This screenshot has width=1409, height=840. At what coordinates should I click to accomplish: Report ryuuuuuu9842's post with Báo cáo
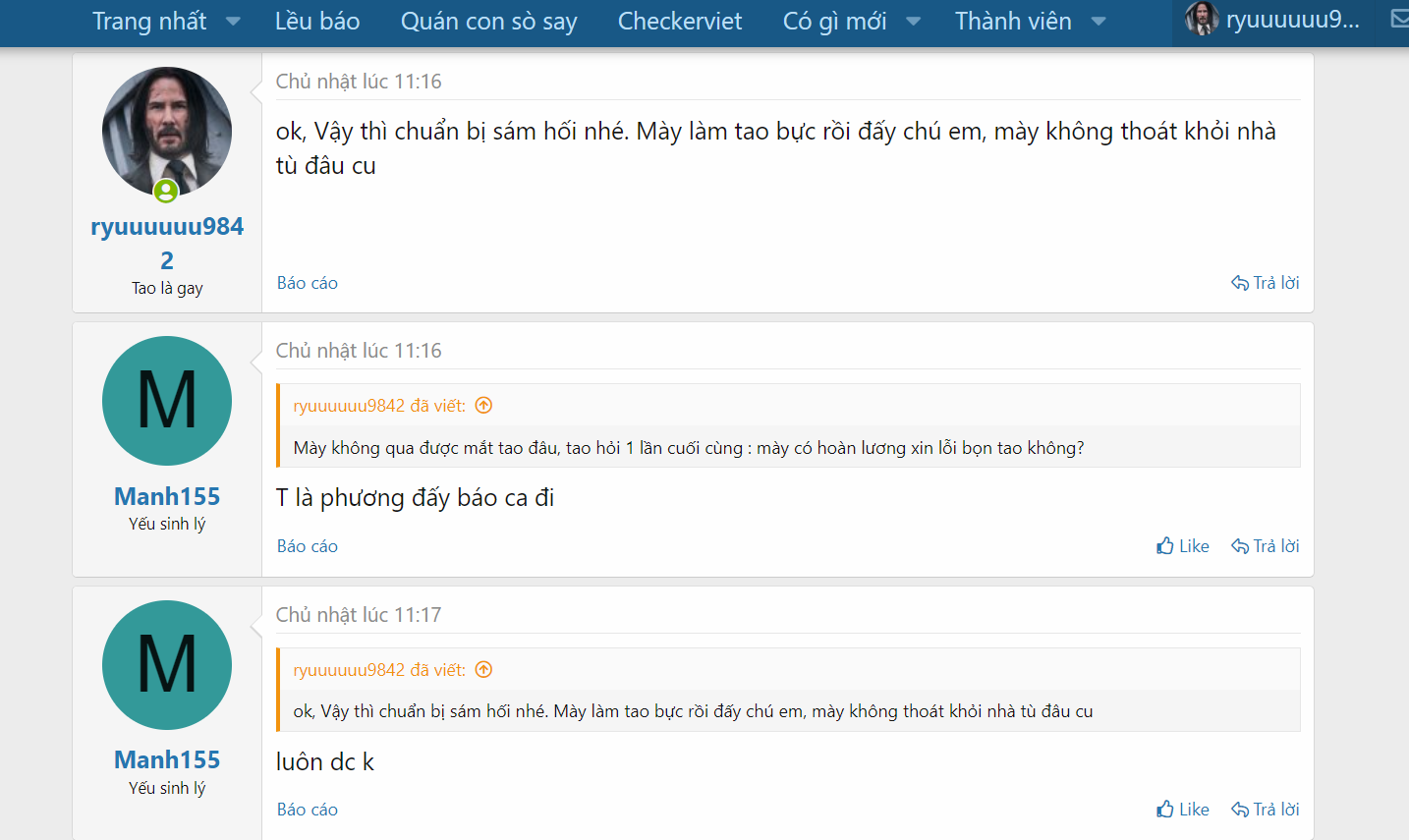[308, 283]
